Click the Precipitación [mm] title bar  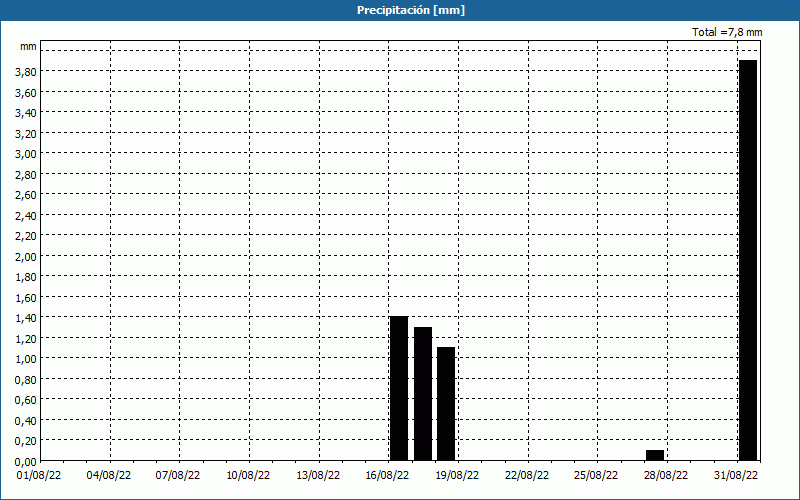point(400,10)
